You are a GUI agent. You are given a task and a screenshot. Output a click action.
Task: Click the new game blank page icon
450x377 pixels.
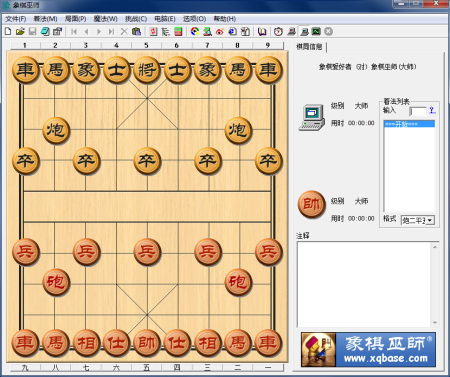point(8,31)
